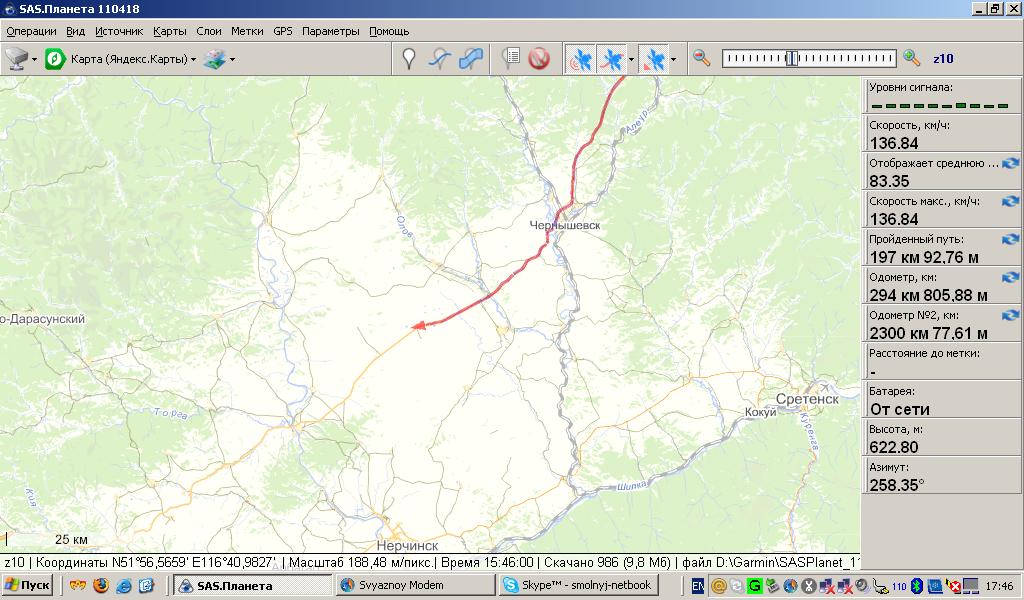Click the system clock 17:46
This screenshot has height=600, width=1024.
point(999,586)
